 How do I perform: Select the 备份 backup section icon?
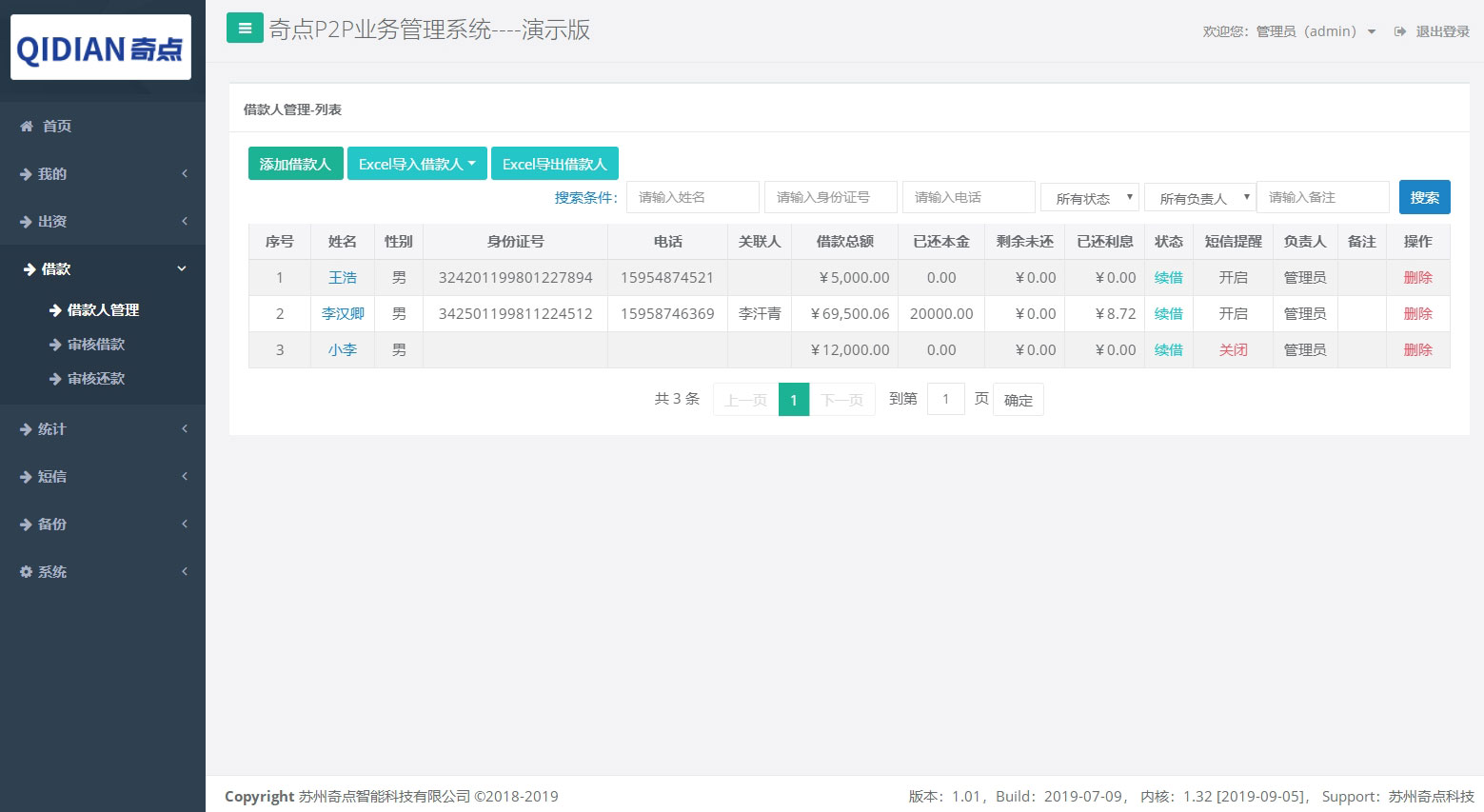coord(25,524)
